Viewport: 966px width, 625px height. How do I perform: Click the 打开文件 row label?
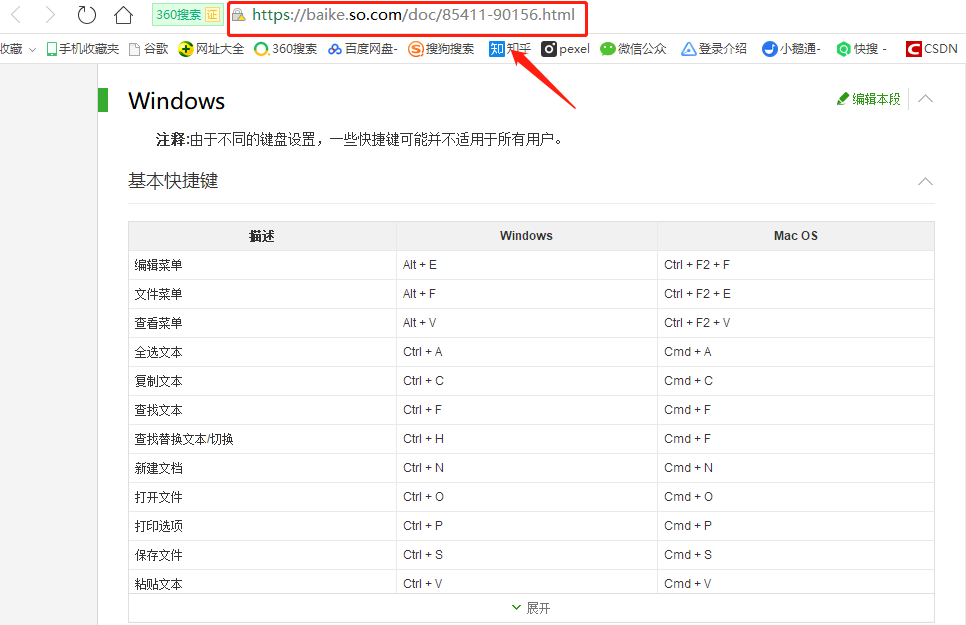[x=158, y=497]
